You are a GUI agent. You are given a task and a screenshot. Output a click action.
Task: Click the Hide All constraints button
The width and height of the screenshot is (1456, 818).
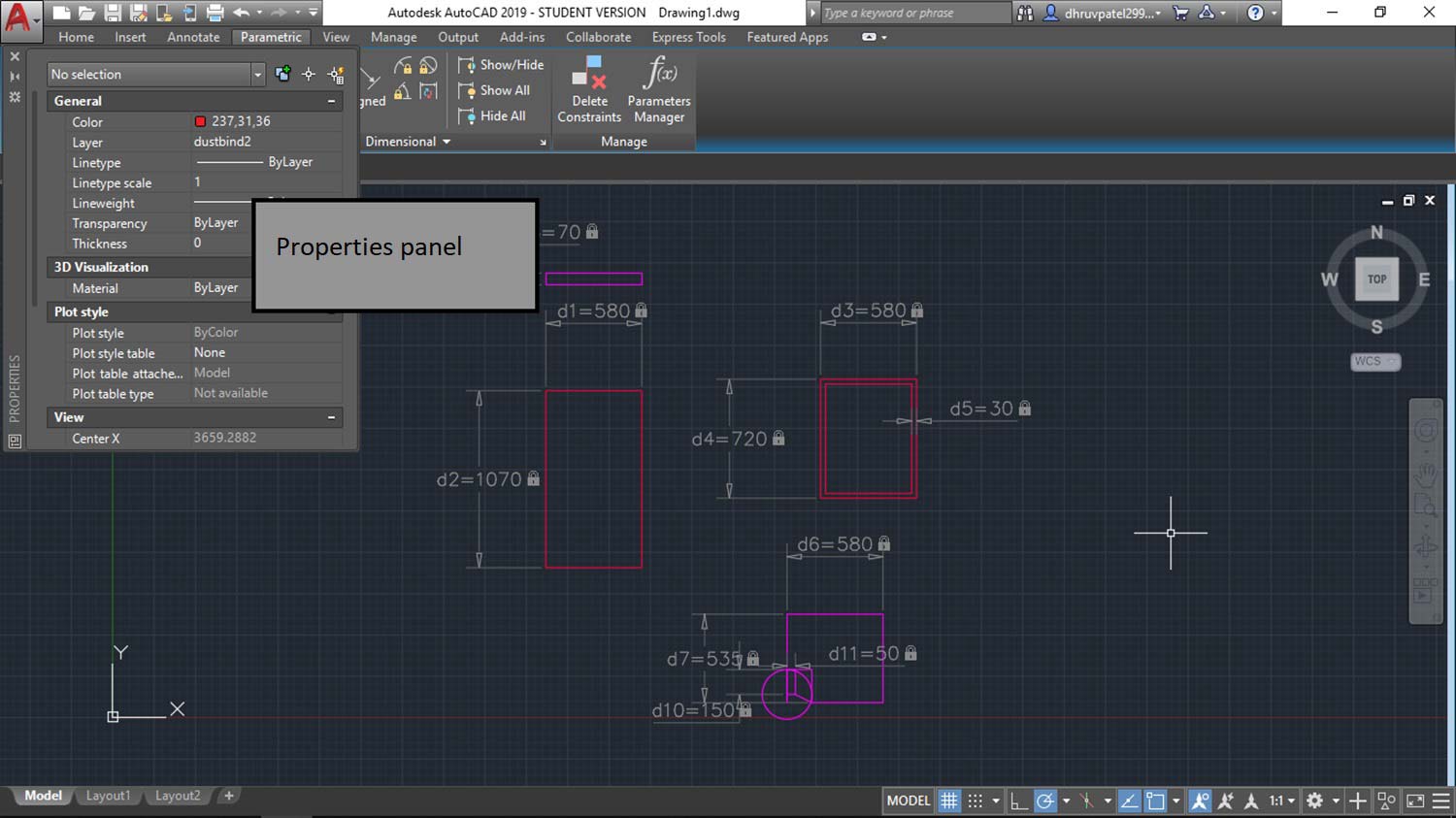coord(492,115)
